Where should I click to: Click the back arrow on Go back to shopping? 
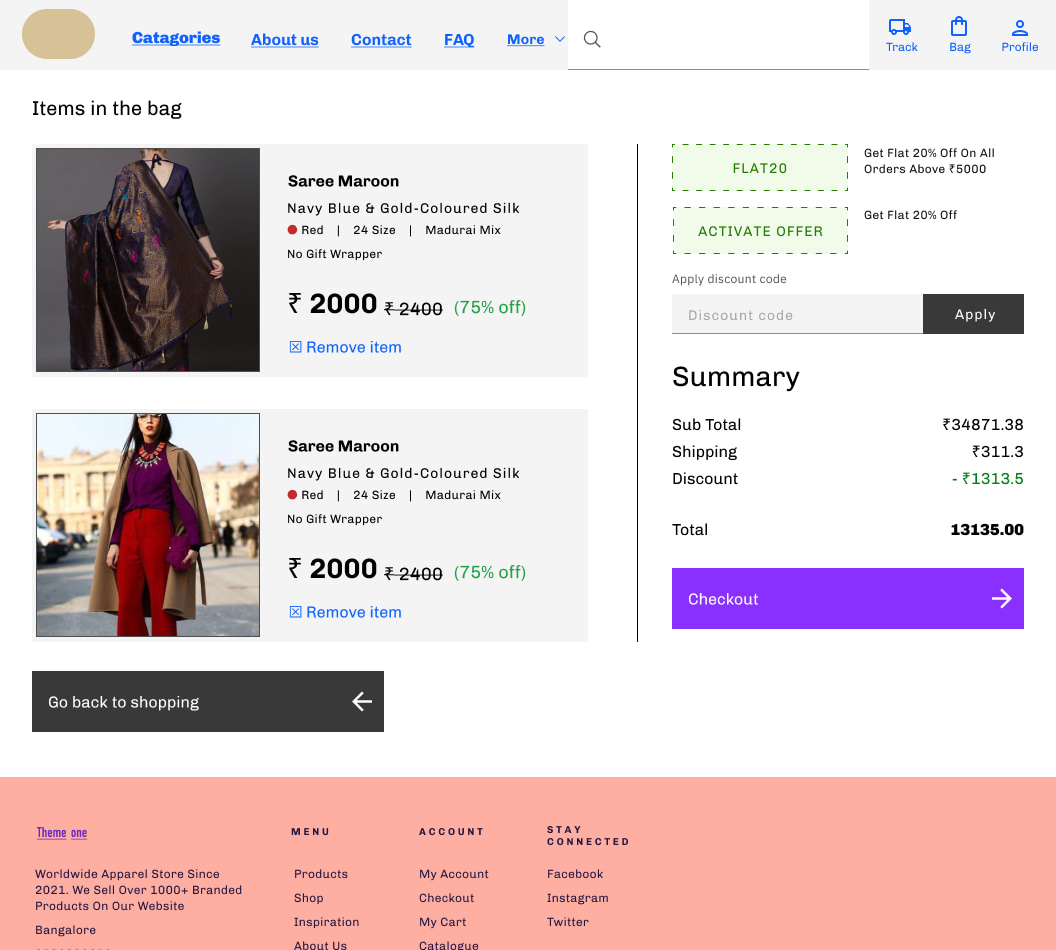(x=362, y=702)
